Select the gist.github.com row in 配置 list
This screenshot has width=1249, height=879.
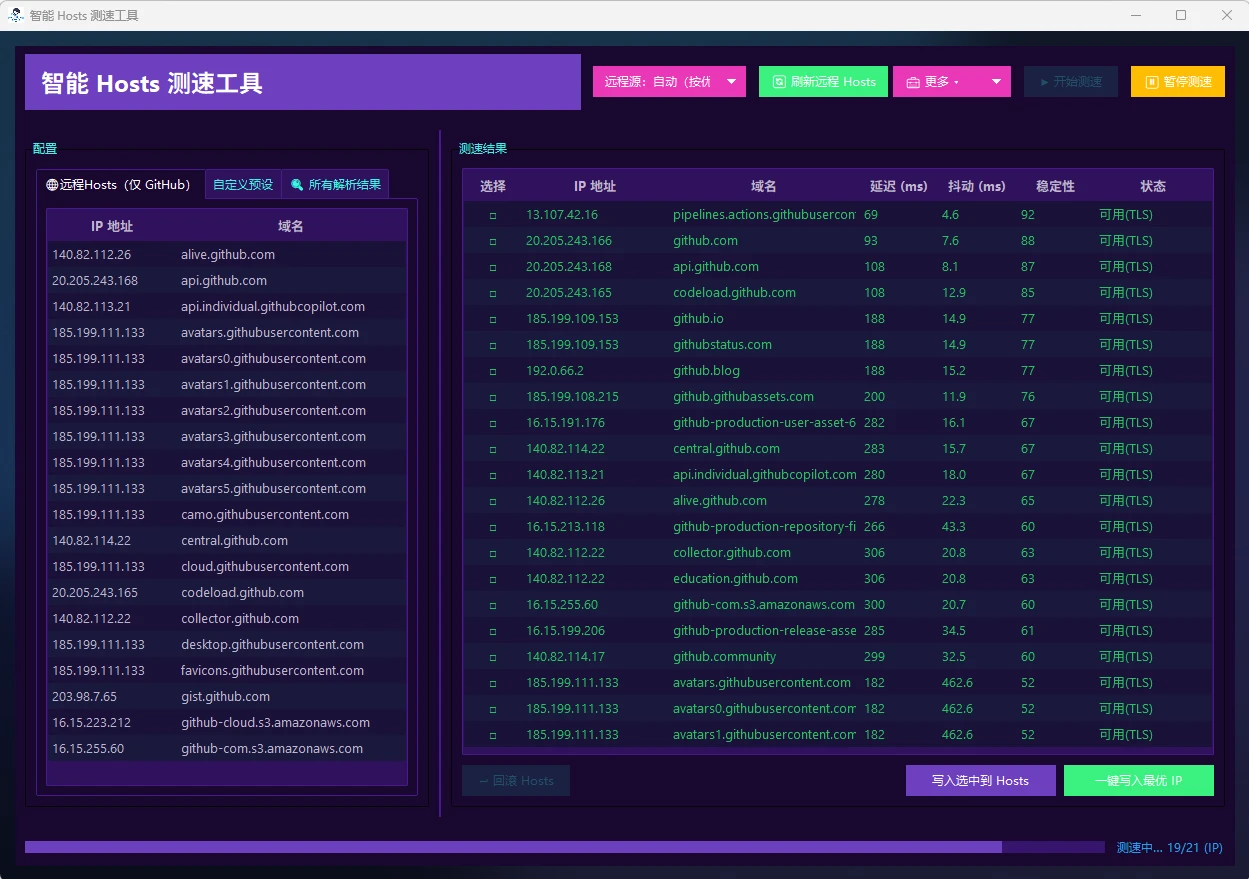click(227, 697)
